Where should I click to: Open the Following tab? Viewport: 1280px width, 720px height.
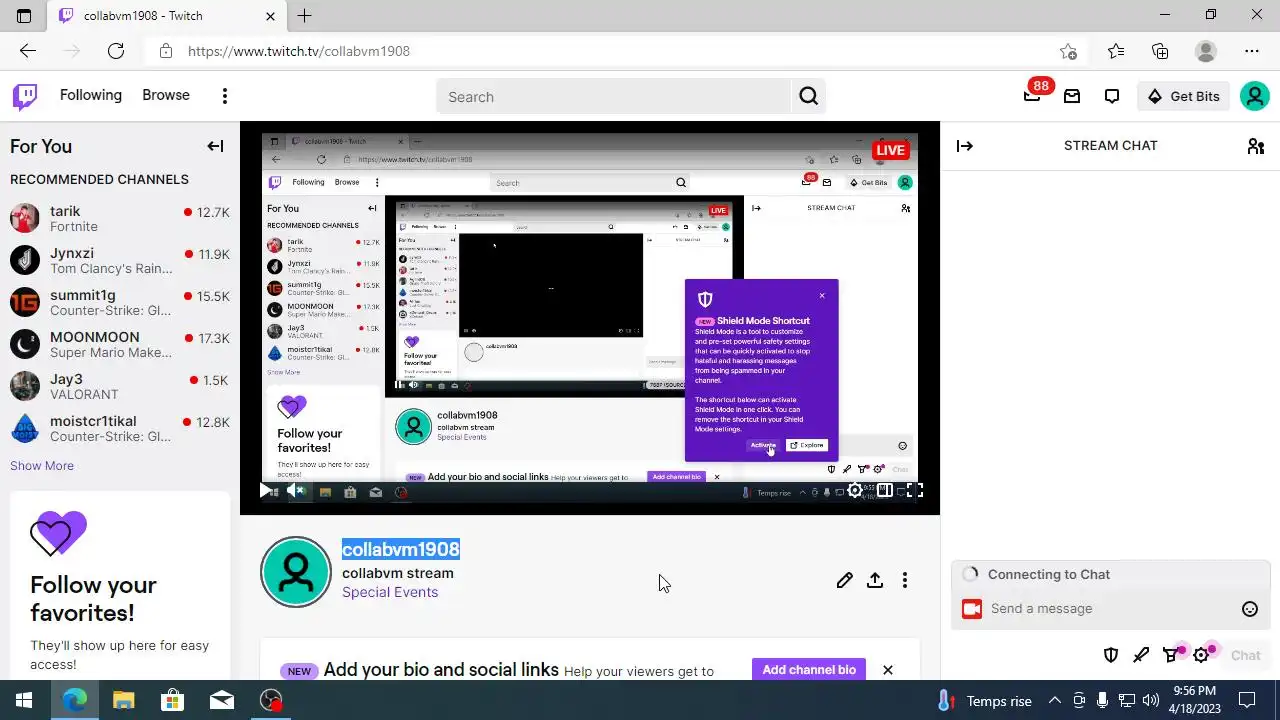[91, 95]
